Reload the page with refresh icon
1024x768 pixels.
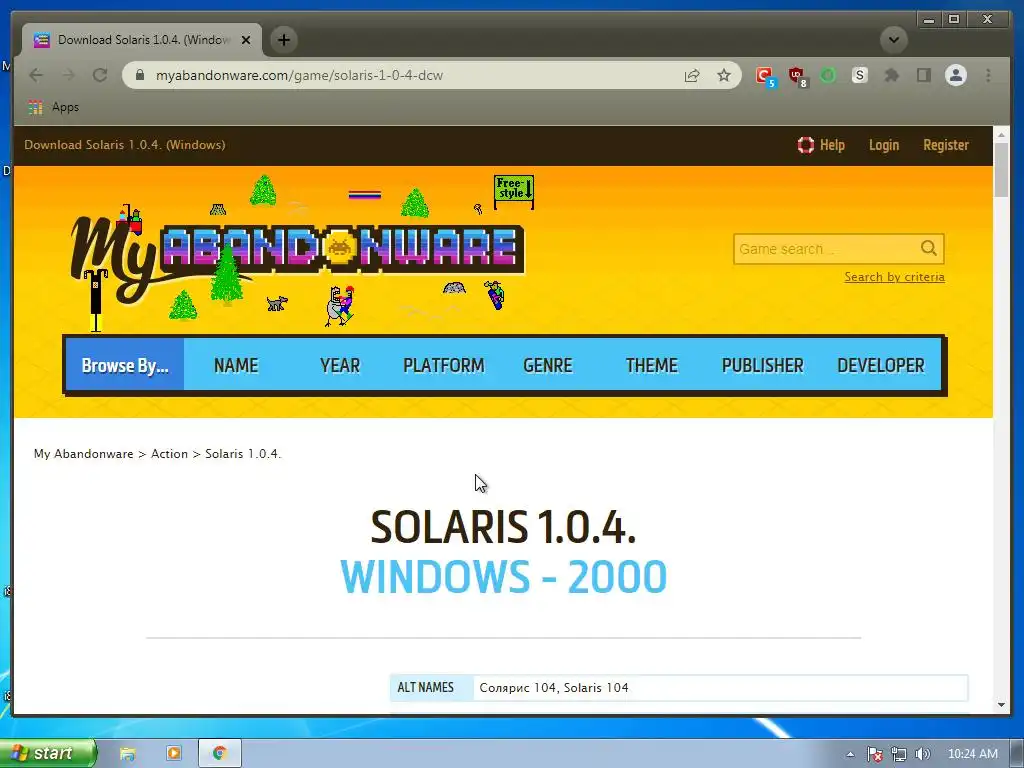point(100,75)
